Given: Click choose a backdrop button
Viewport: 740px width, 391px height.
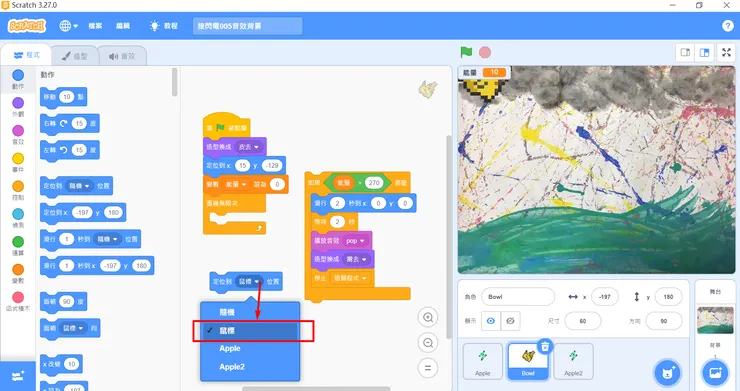Looking at the screenshot, I should 715,373.
